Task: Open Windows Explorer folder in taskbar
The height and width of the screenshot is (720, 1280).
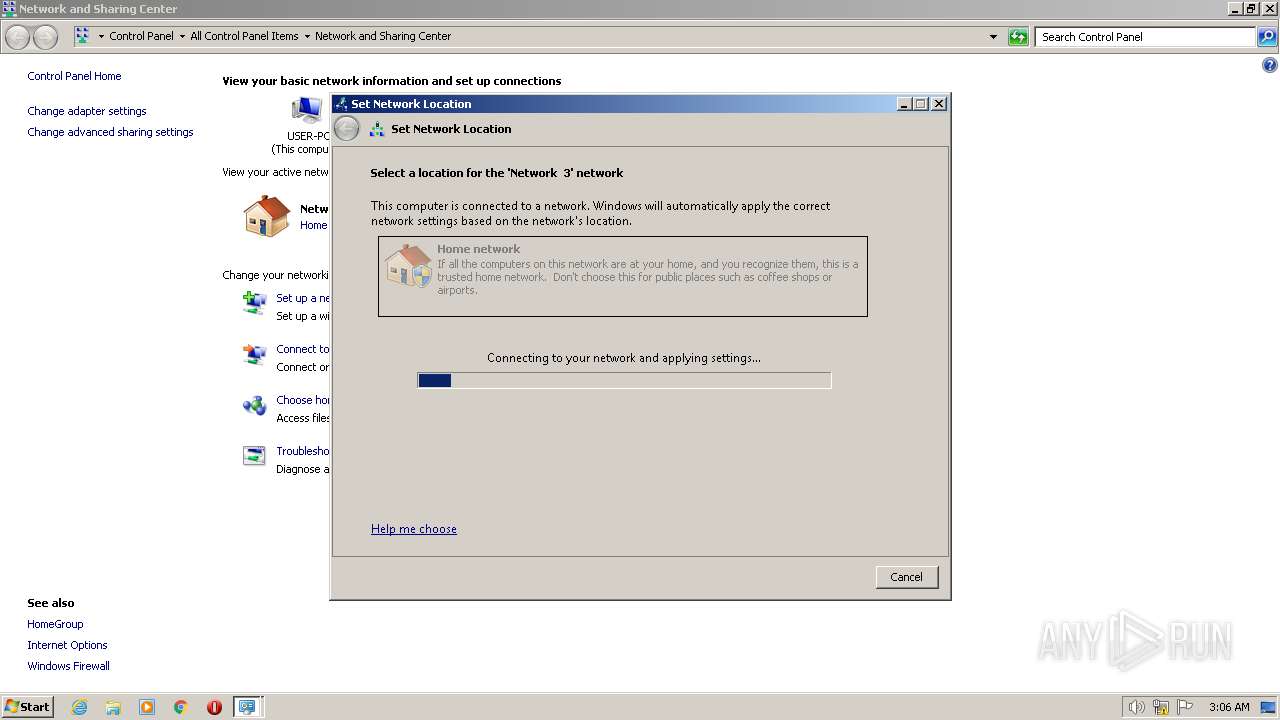Action: (113, 707)
